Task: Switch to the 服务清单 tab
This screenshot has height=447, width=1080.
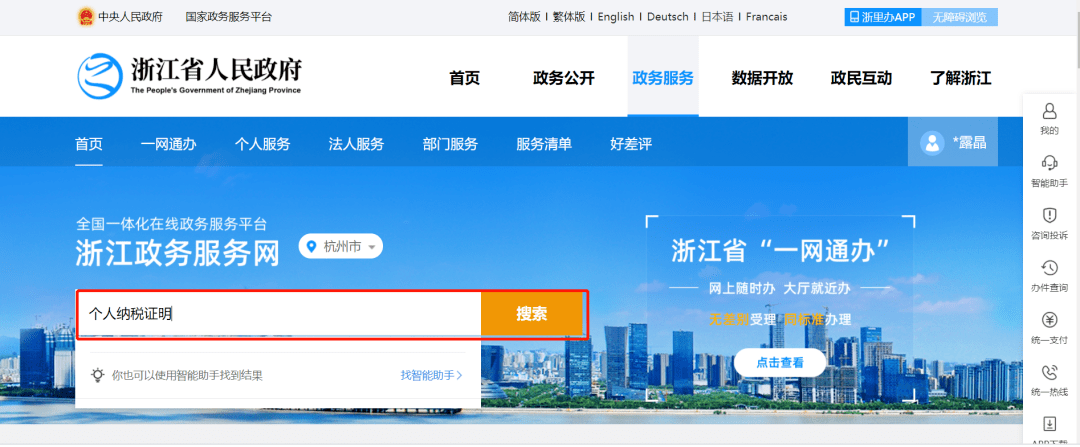Action: coord(543,144)
